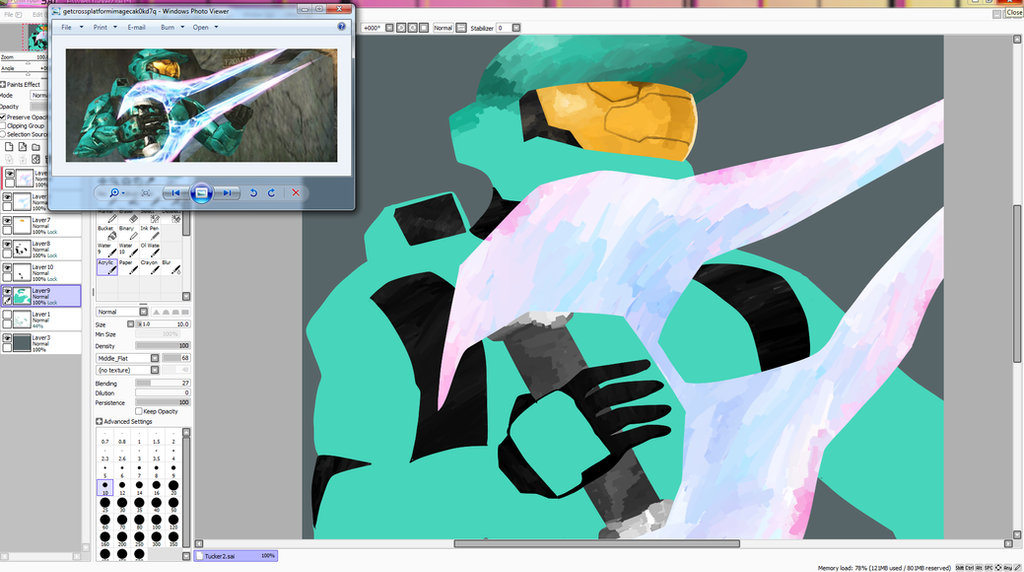Image resolution: width=1024 pixels, height=572 pixels.
Task: Expand the Paints Effect section
Action: [x=3, y=84]
